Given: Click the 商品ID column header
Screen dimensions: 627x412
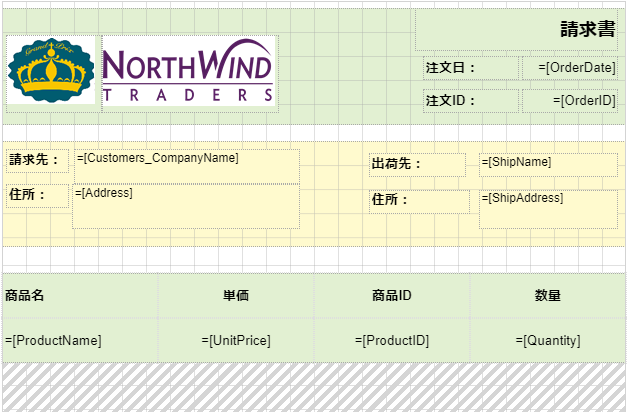Looking at the screenshot, I should (x=392, y=295).
